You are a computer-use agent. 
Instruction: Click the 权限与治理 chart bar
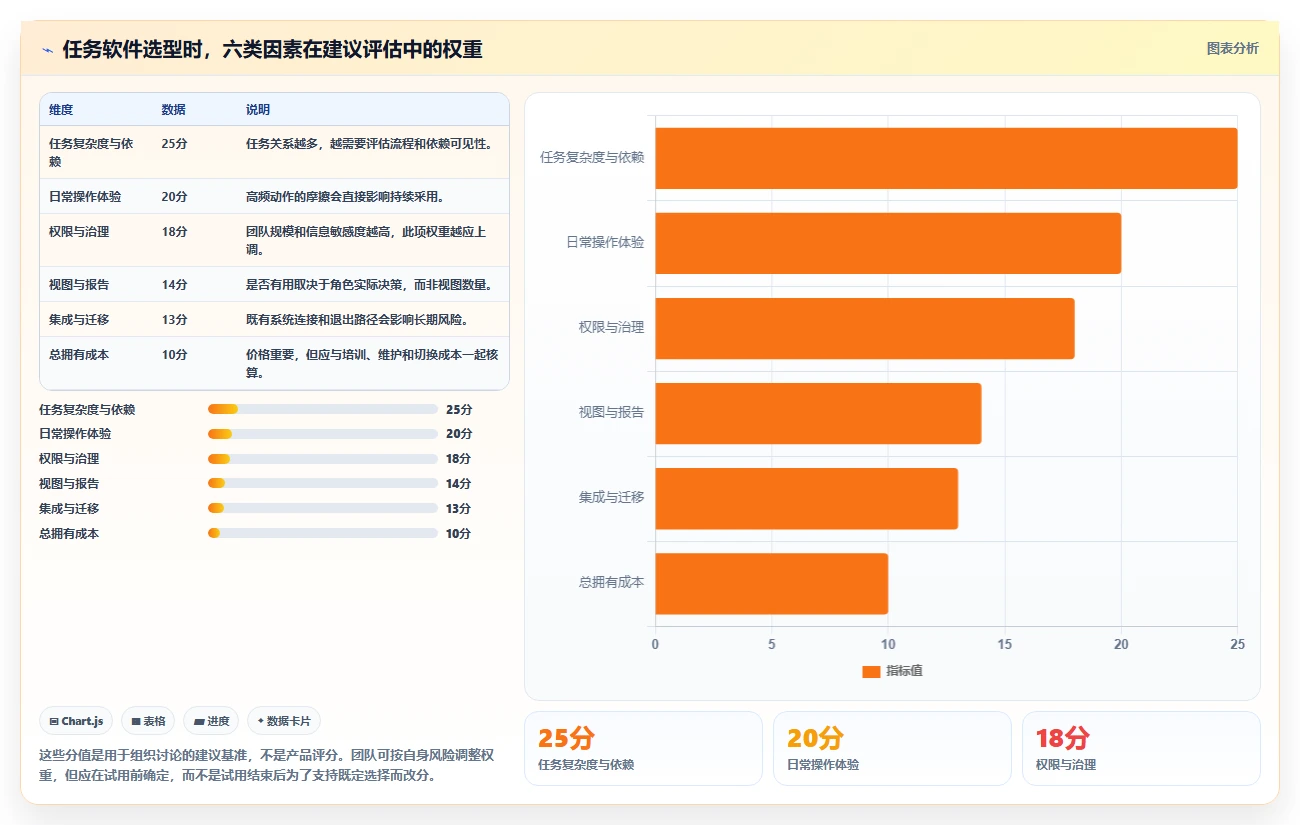pos(865,328)
